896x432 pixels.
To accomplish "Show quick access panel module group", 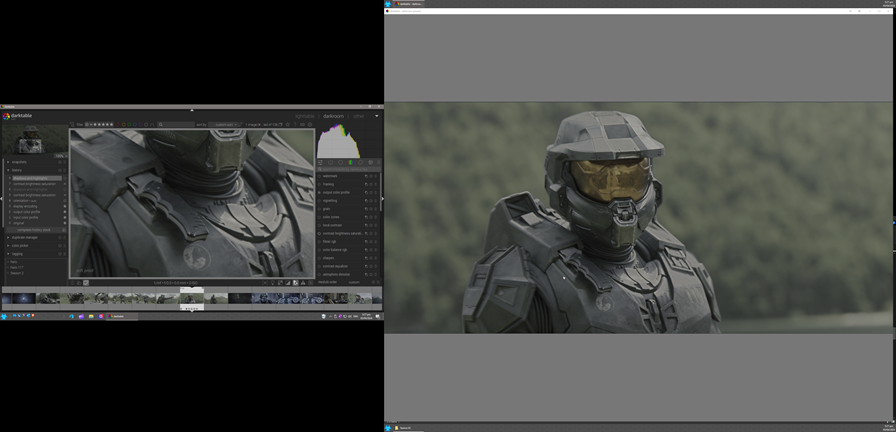I will pyautogui.click(x=321, y=162).
